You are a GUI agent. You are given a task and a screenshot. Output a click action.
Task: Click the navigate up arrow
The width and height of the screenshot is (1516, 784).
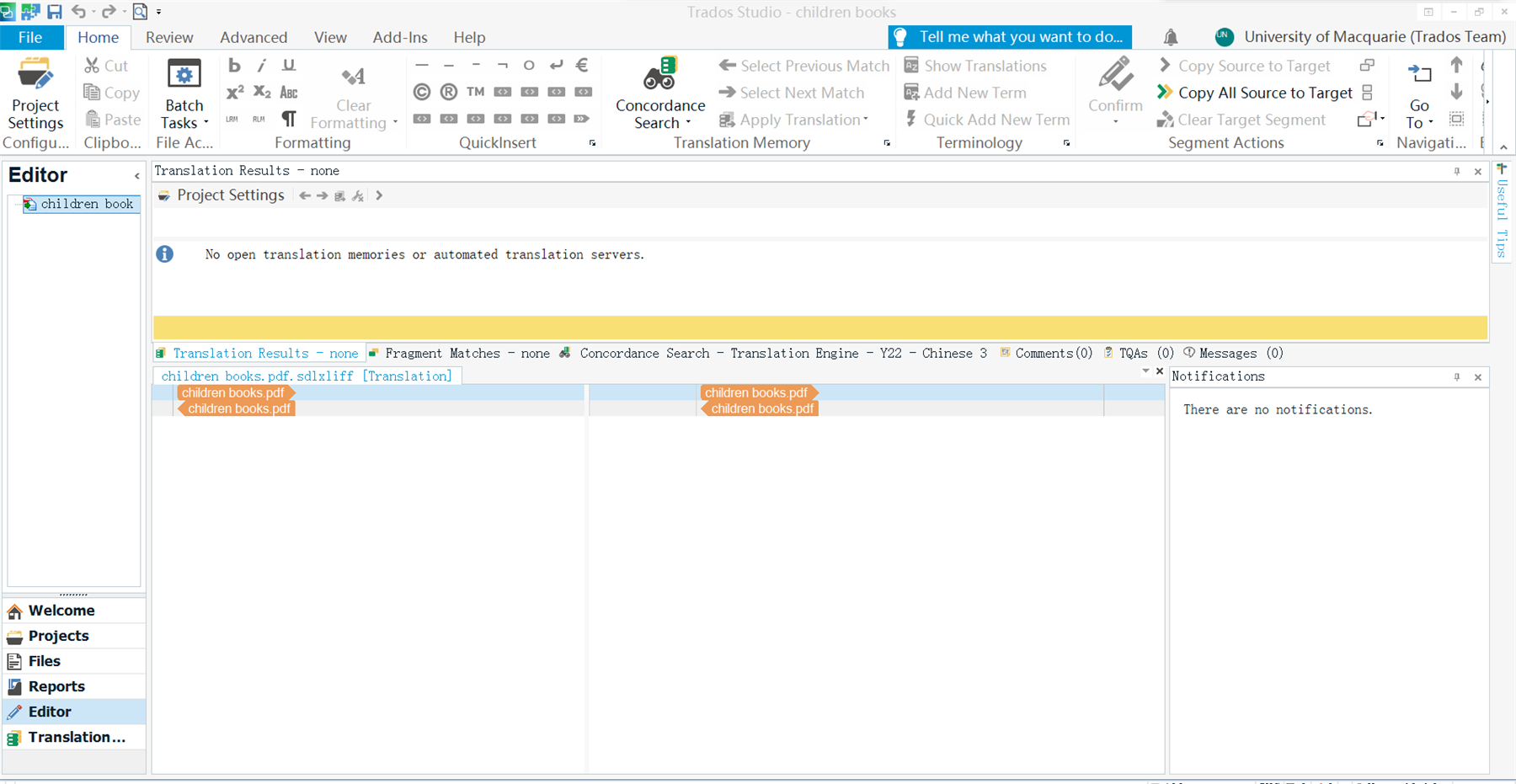coord(1456,65)
